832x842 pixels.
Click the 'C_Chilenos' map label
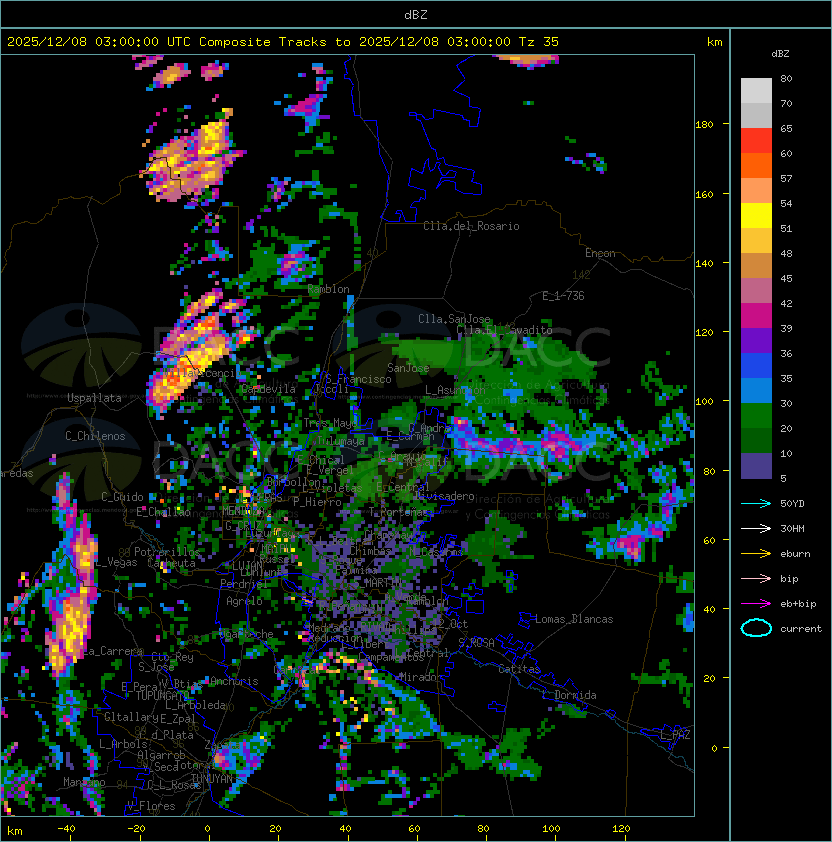pyautogui.click(x=95, y=436)
